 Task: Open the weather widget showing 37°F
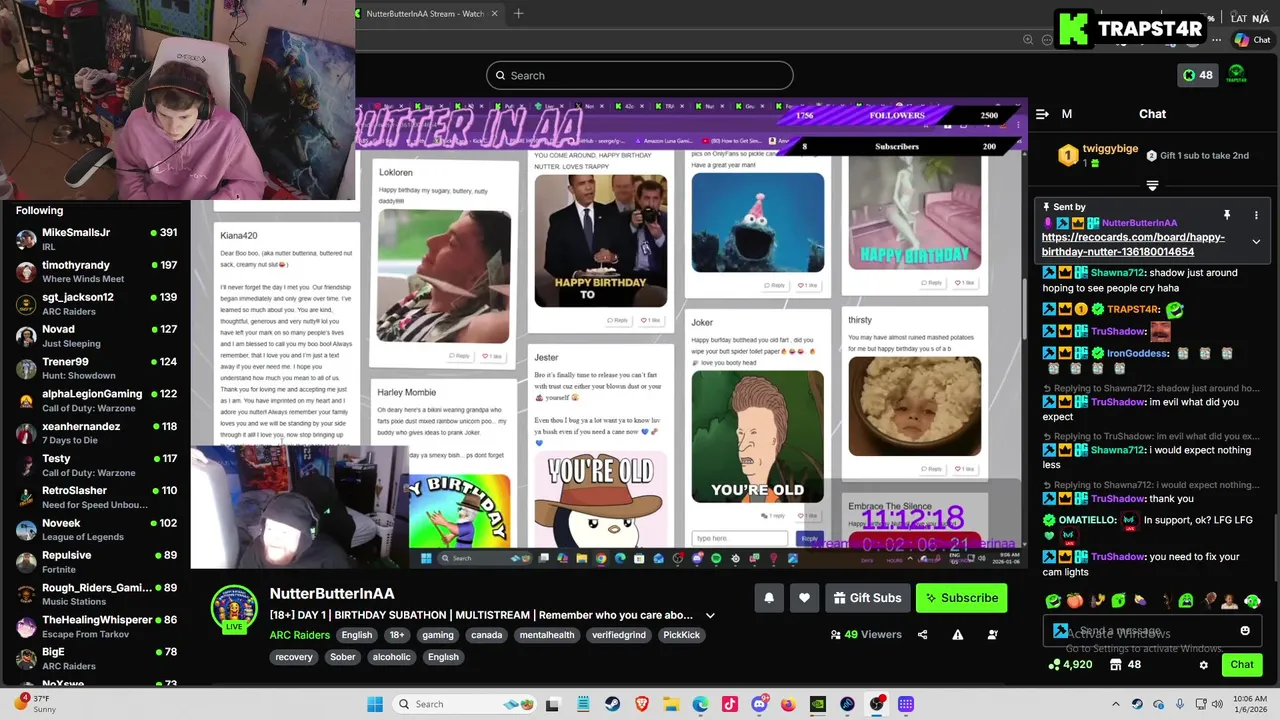36,703
